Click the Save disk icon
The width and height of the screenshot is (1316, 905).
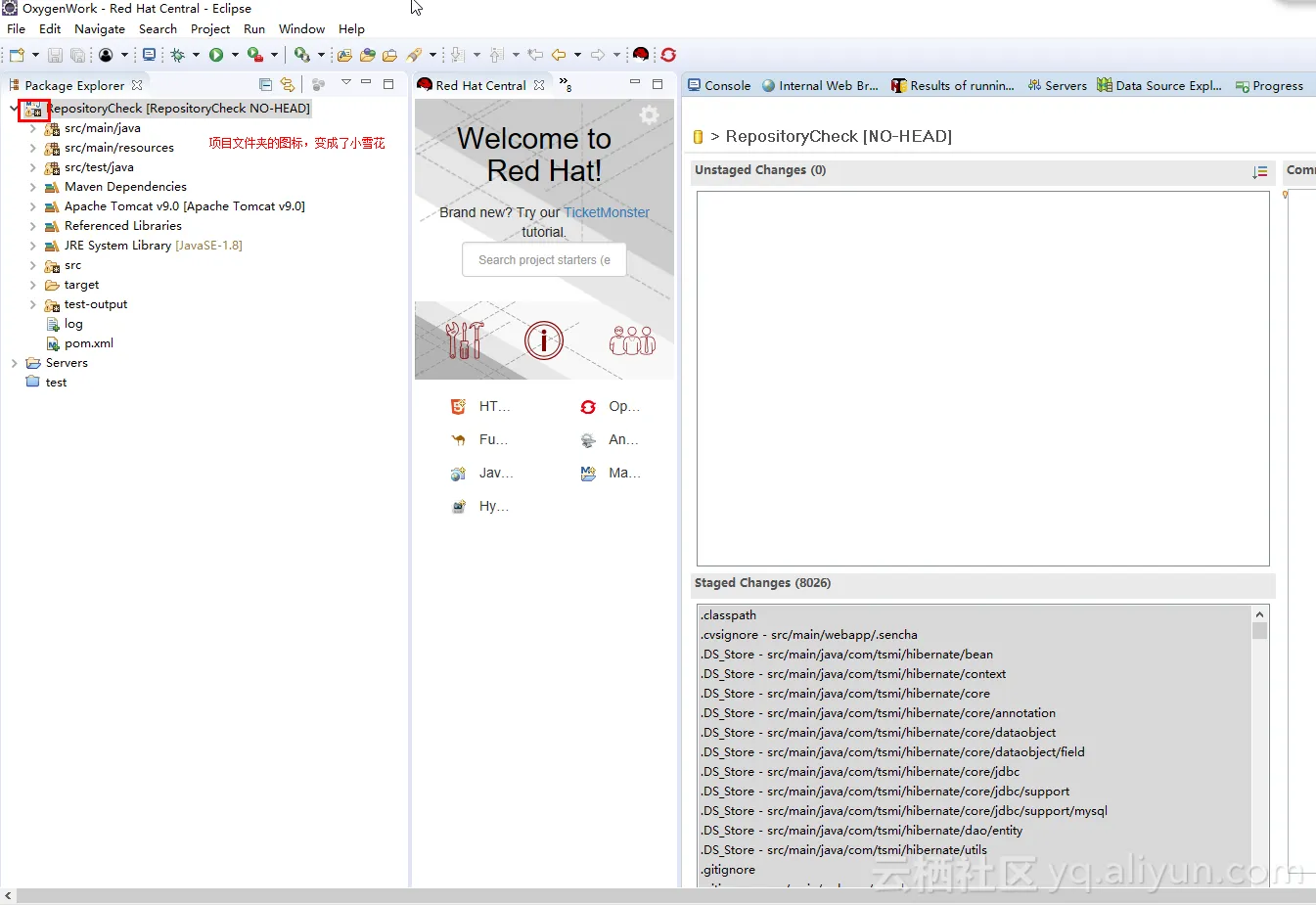point(55,55)
